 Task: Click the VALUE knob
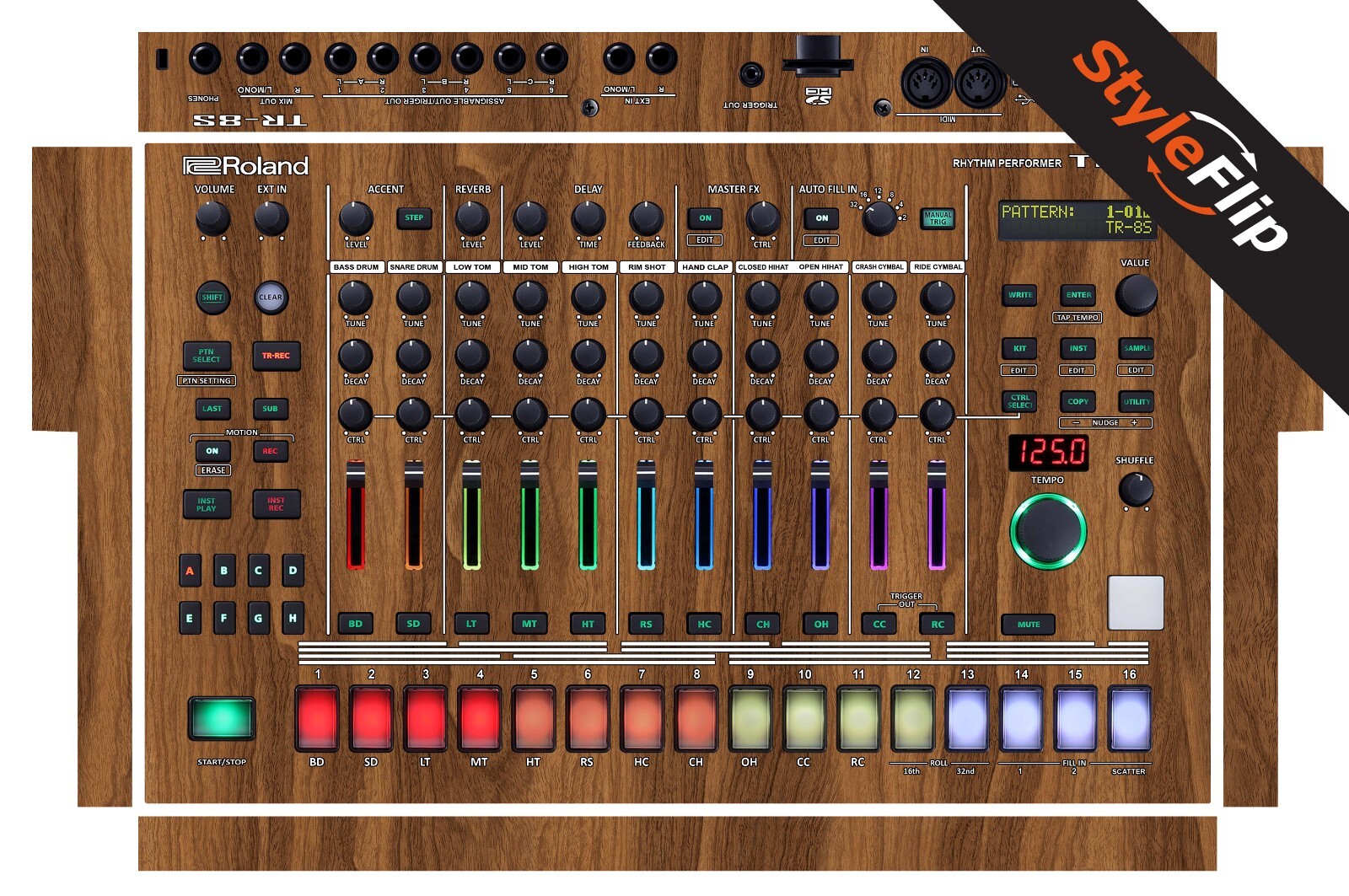1137,294
